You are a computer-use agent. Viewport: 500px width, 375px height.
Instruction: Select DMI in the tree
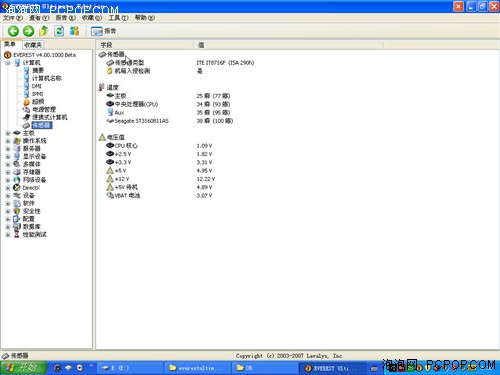coord(37,86)
